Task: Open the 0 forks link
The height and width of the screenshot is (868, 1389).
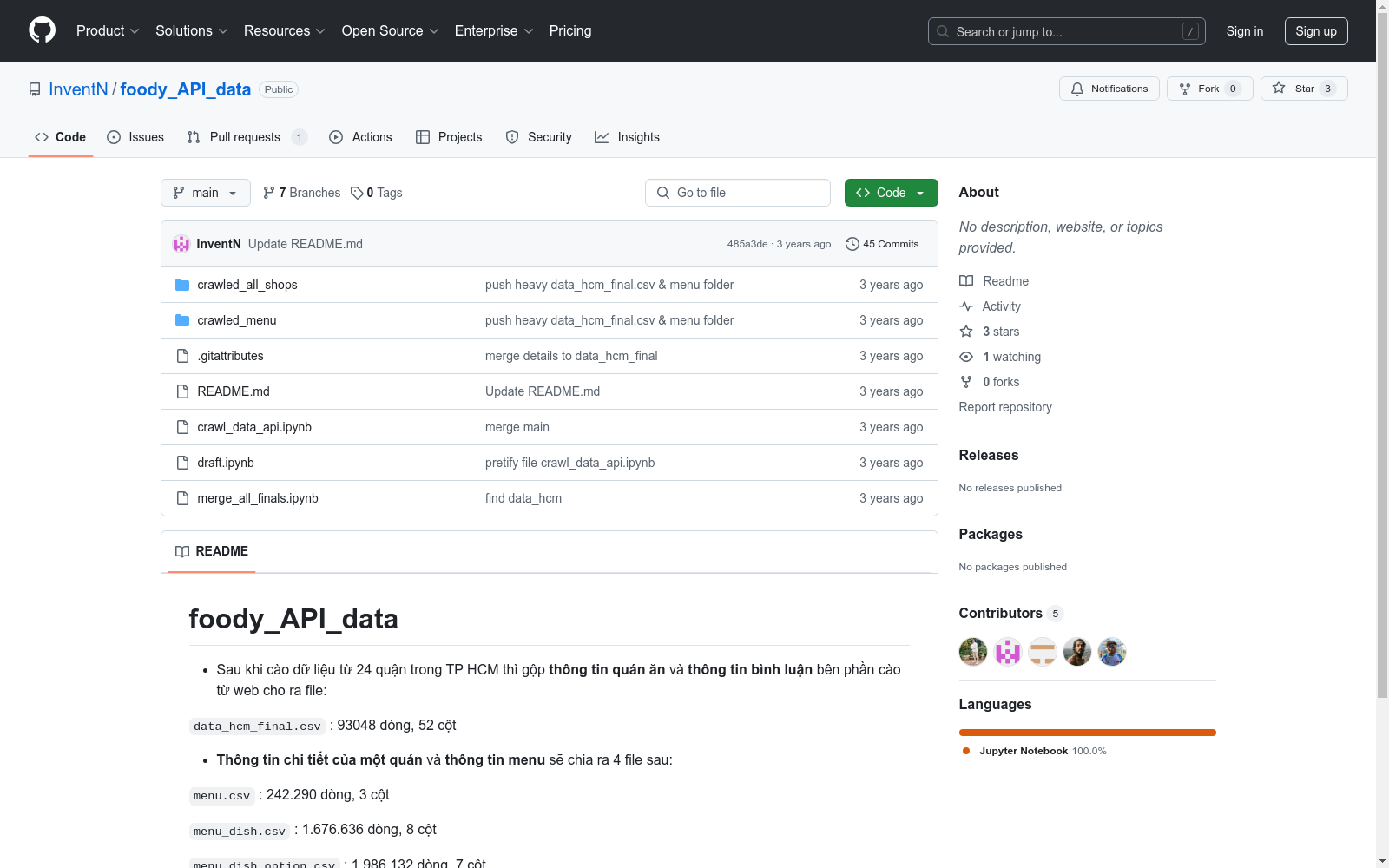Action: click(990, 382)
